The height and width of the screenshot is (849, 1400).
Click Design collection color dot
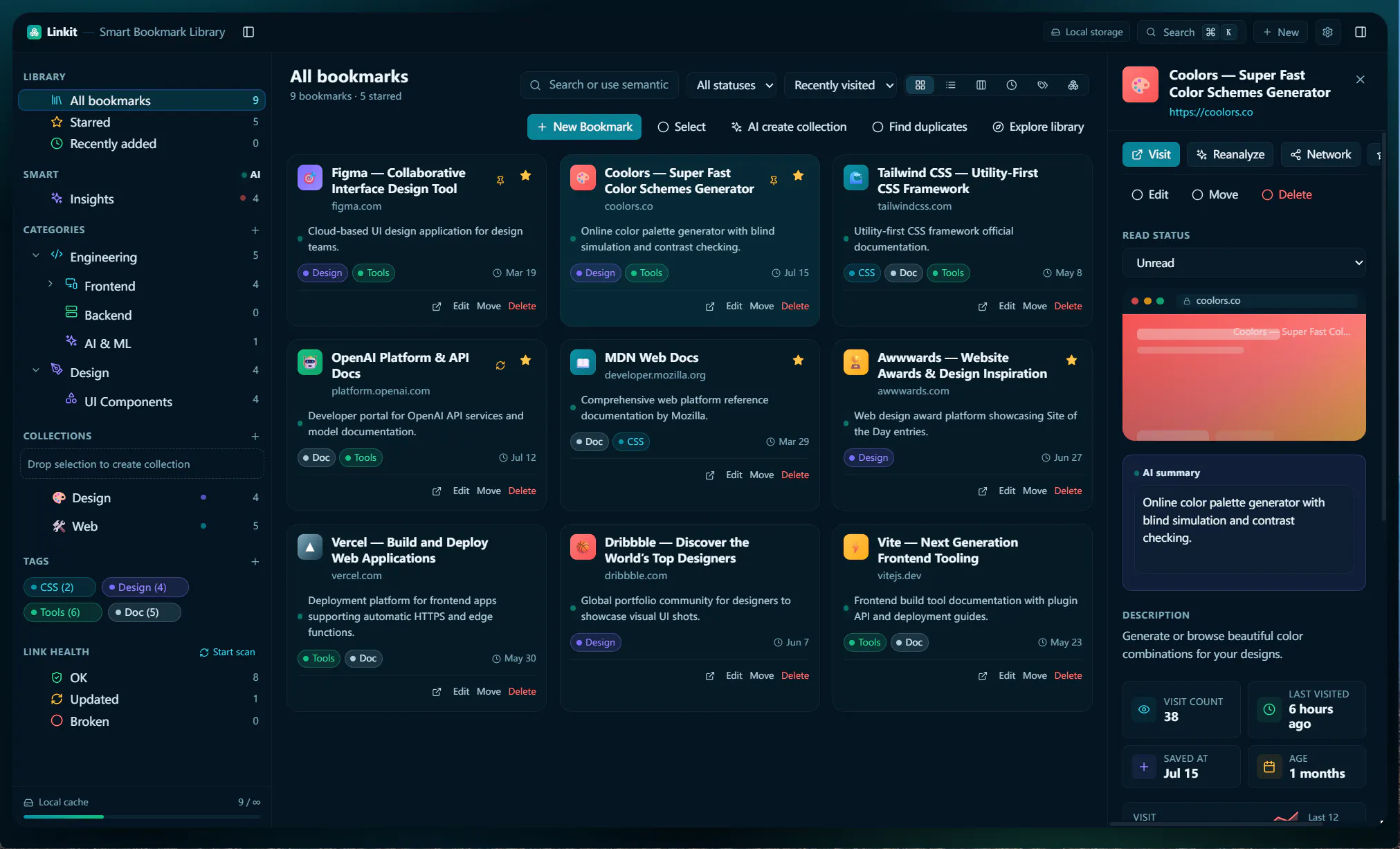[203, 497]
